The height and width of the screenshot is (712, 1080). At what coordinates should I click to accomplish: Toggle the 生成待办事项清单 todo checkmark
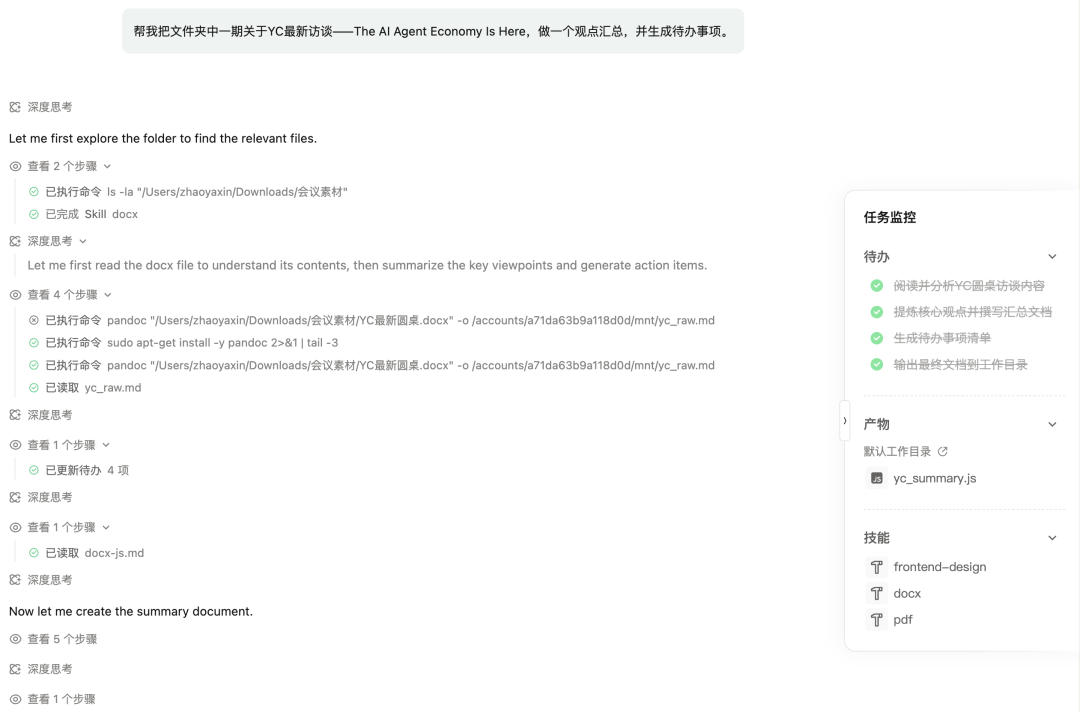click(x=877, y=339)
